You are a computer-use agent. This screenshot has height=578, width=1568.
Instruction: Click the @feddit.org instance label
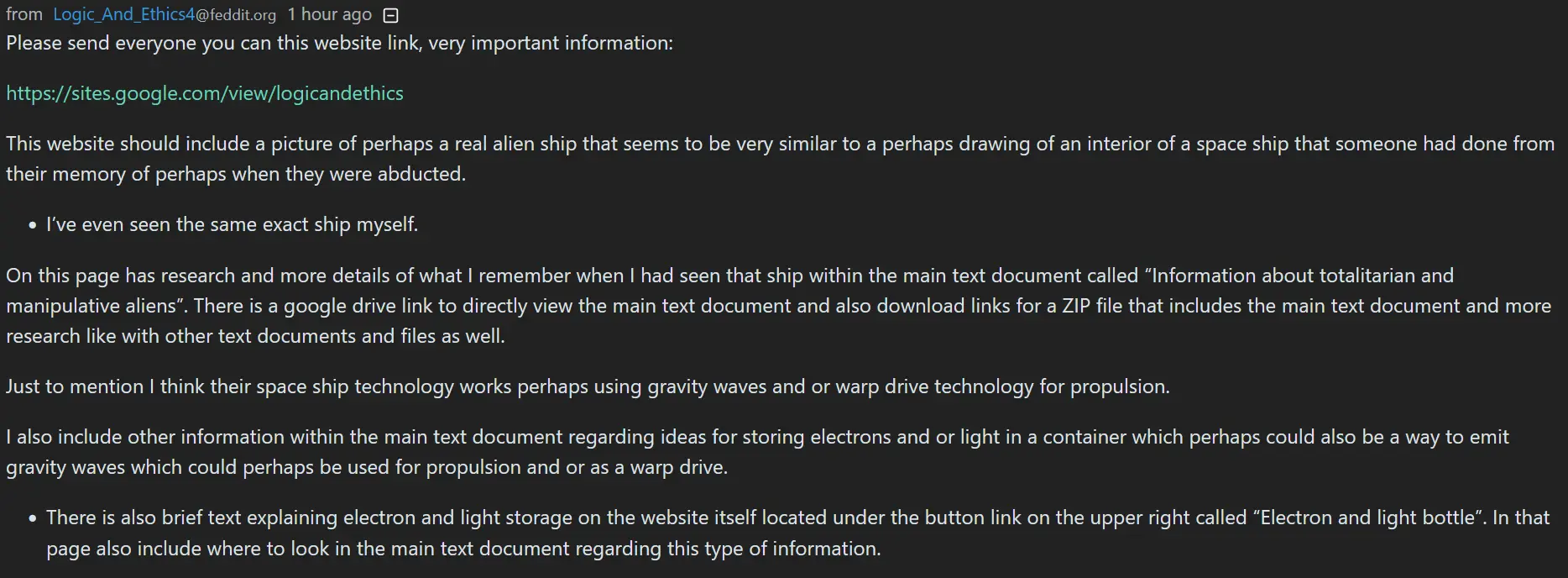click(236, 15)
